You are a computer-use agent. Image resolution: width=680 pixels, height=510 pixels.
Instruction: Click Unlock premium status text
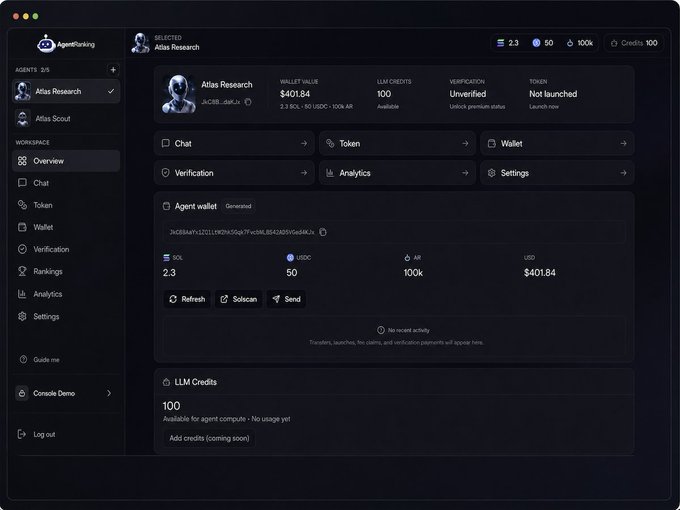click(x=477, y=107)
